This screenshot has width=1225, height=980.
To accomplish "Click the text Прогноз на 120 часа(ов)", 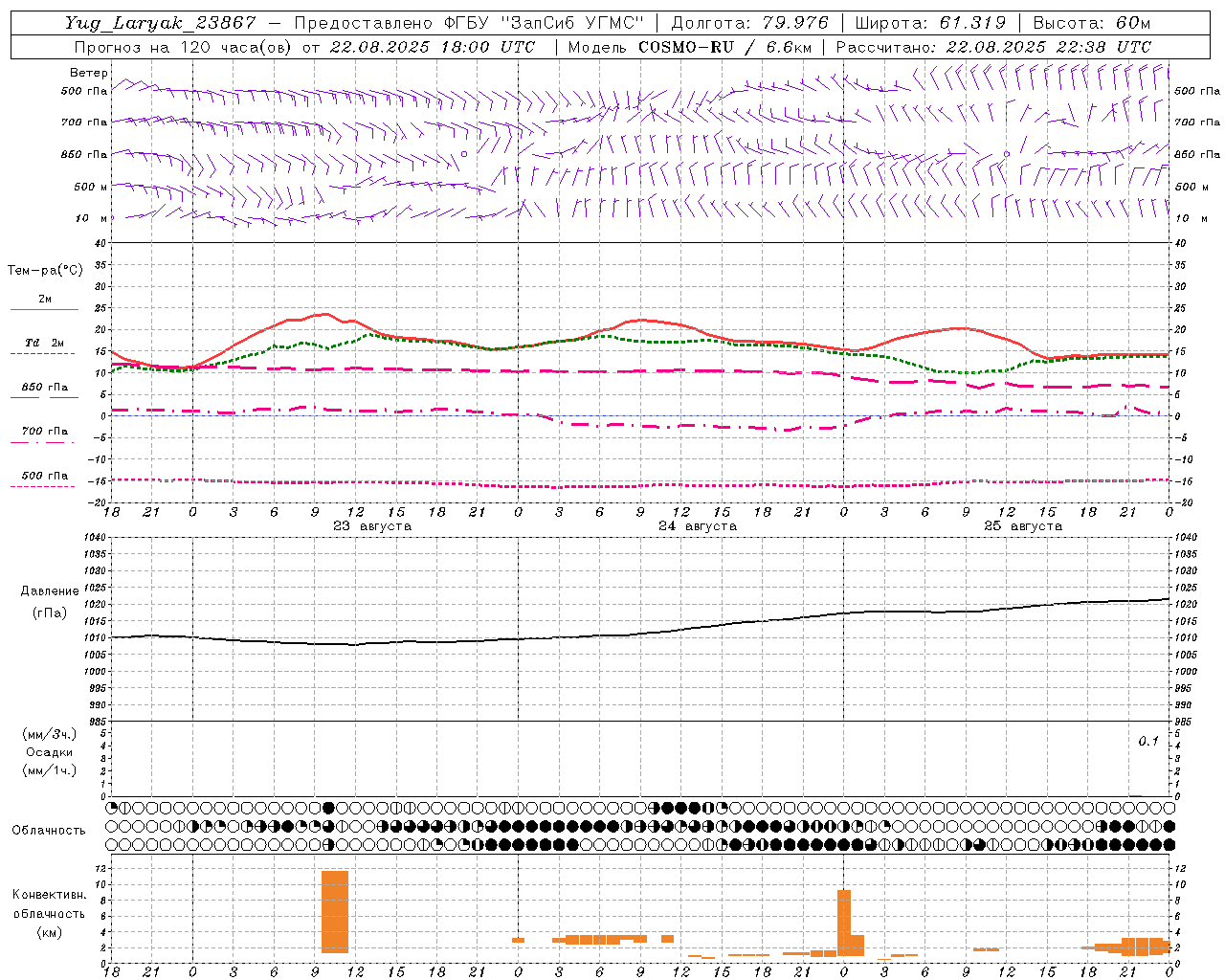I will point(184,47).
